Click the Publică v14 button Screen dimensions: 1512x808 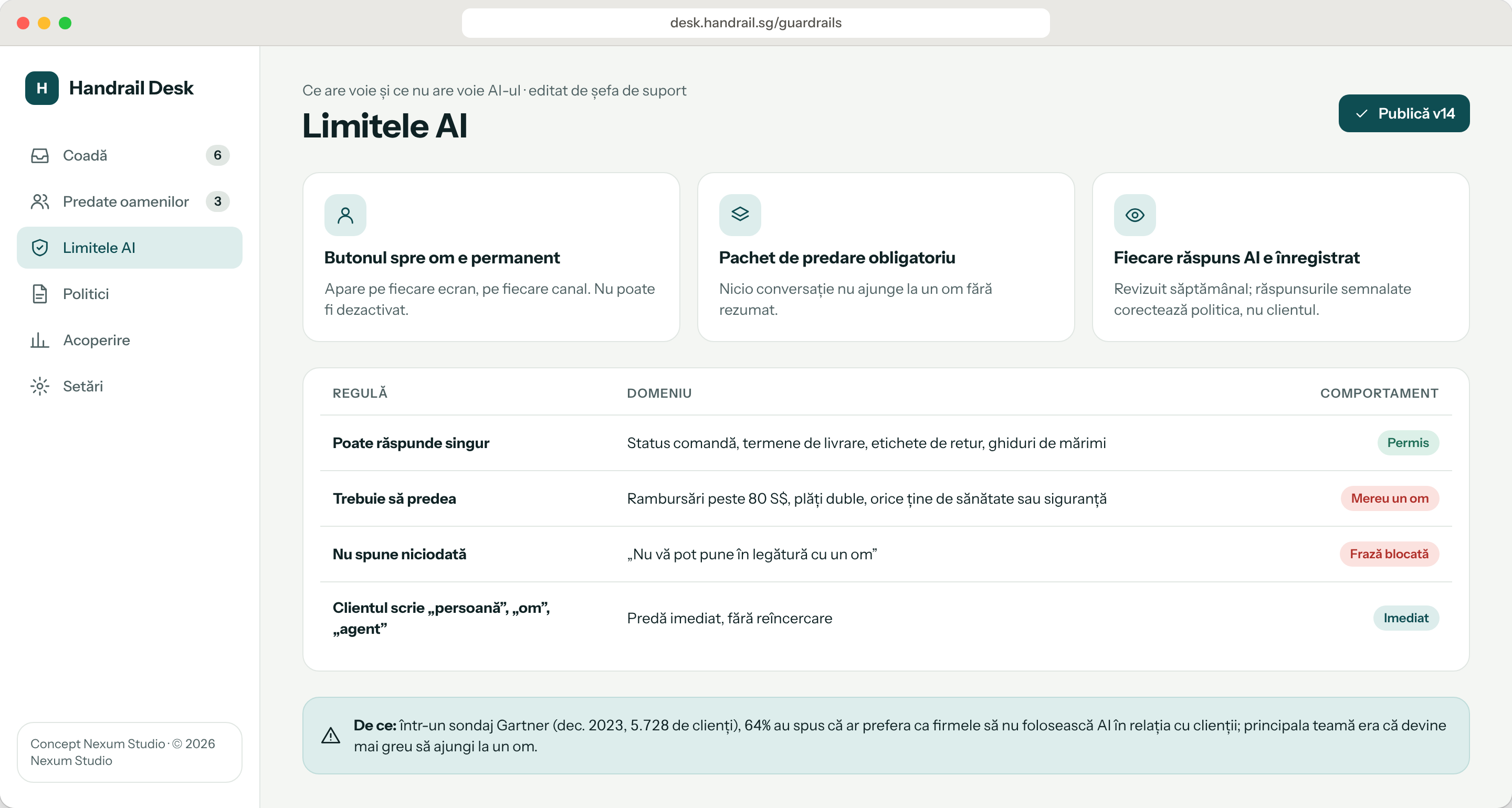[x=1404, y=113]
